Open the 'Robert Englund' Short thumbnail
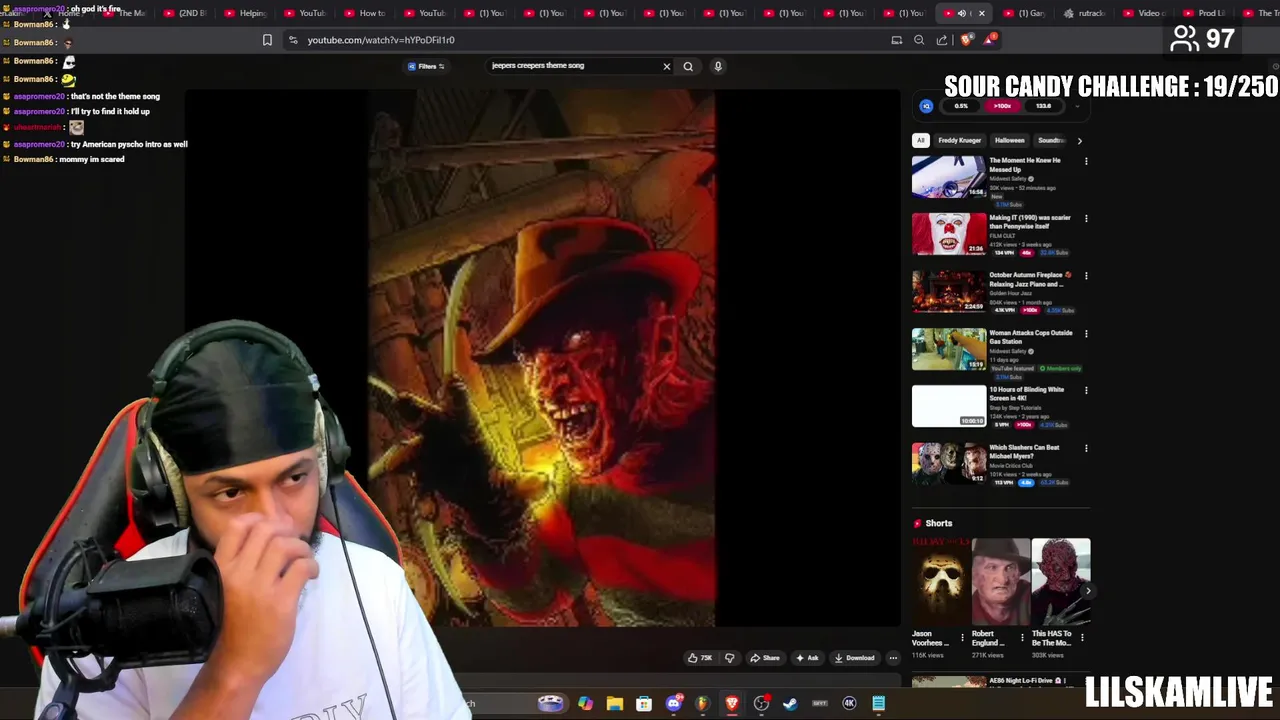 tap(1001, 581)
